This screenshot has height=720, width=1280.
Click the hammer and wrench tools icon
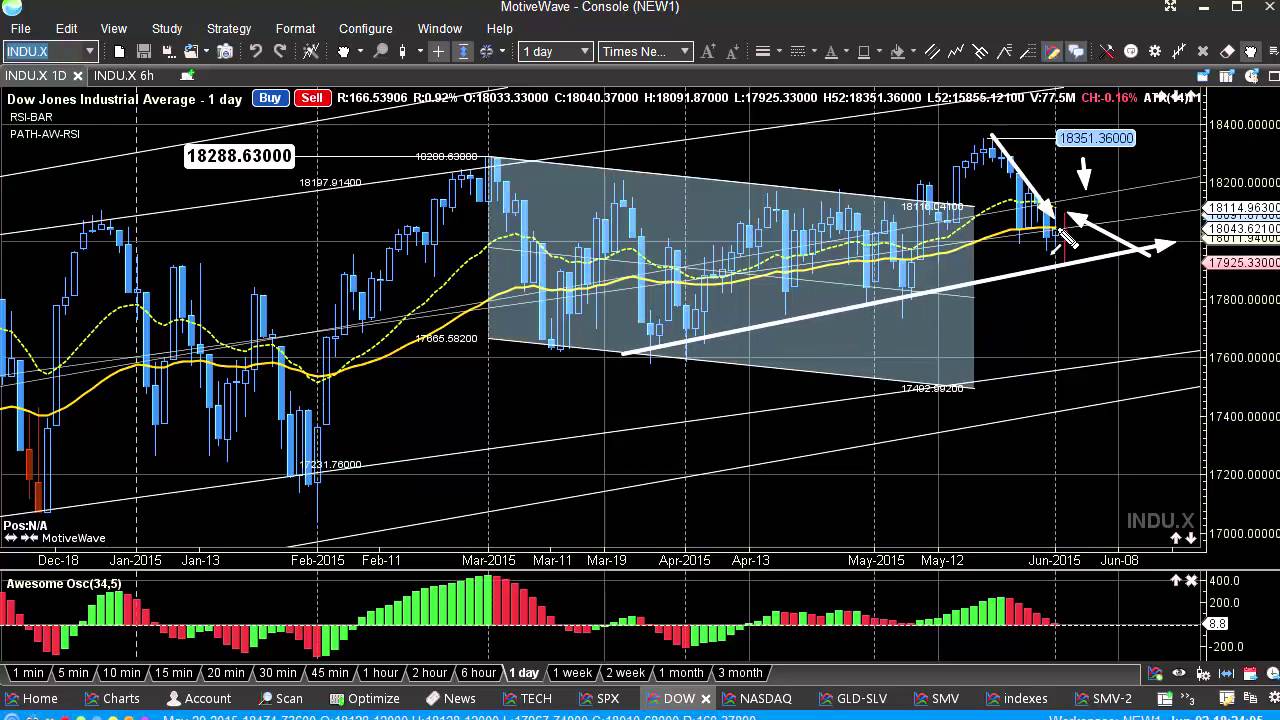(x=1106, y=51)
